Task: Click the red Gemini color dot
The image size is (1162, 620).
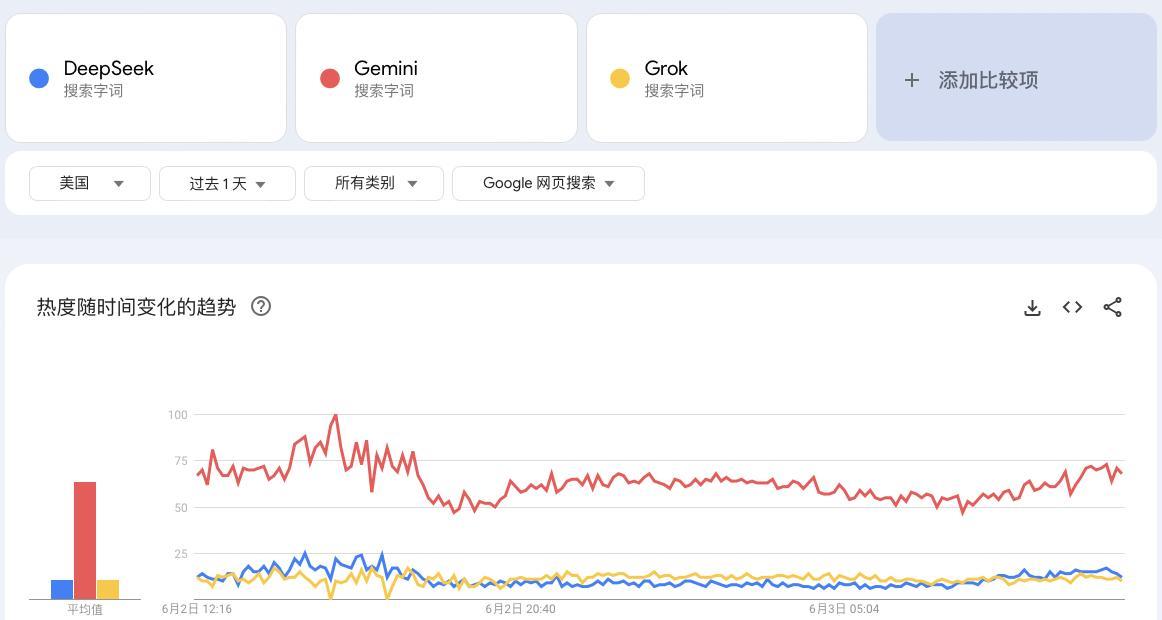Action: [x=330, y=78]
